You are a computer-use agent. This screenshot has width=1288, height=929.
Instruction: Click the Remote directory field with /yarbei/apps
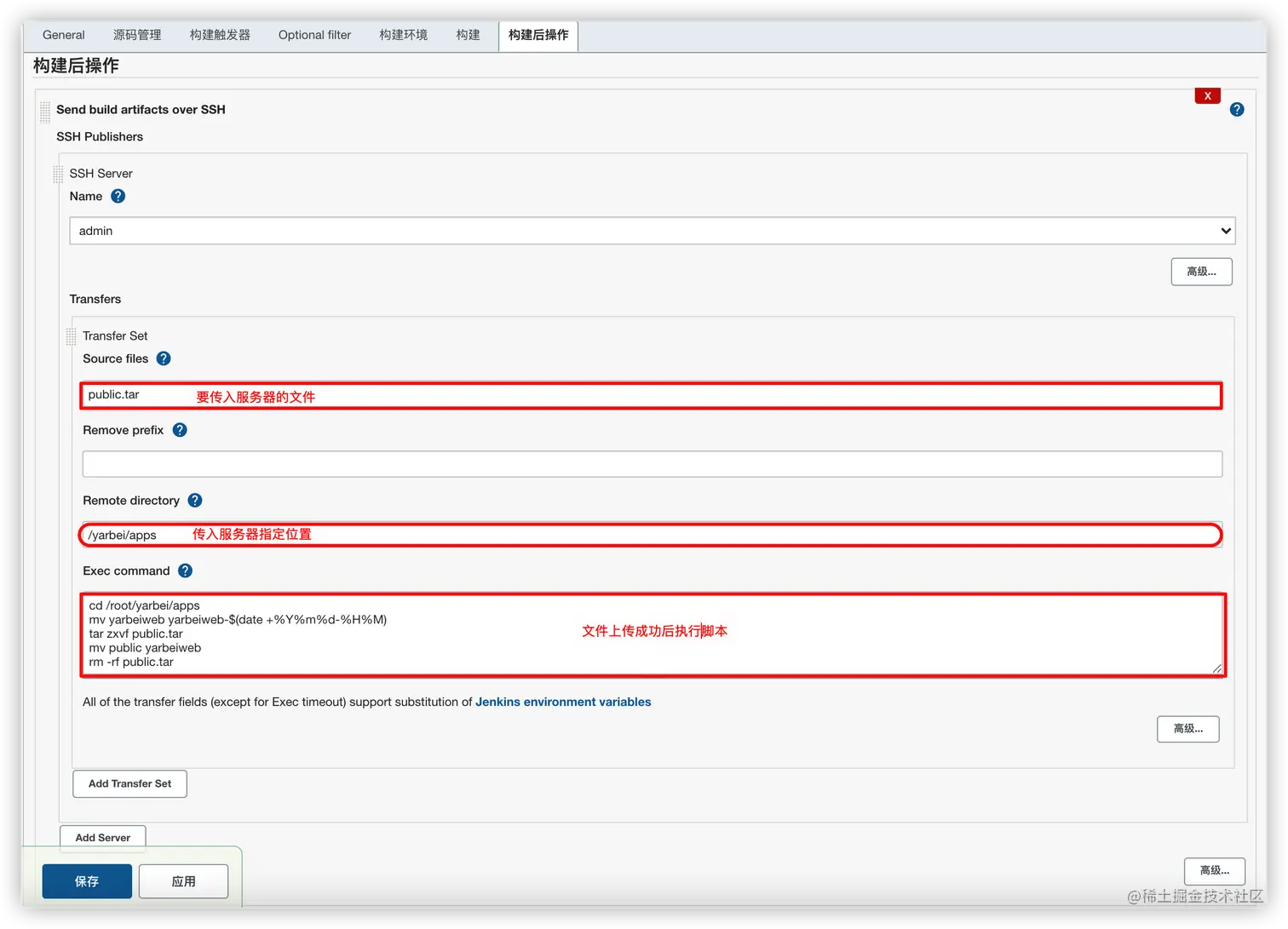pyautogui.click(x=652, y=535)
